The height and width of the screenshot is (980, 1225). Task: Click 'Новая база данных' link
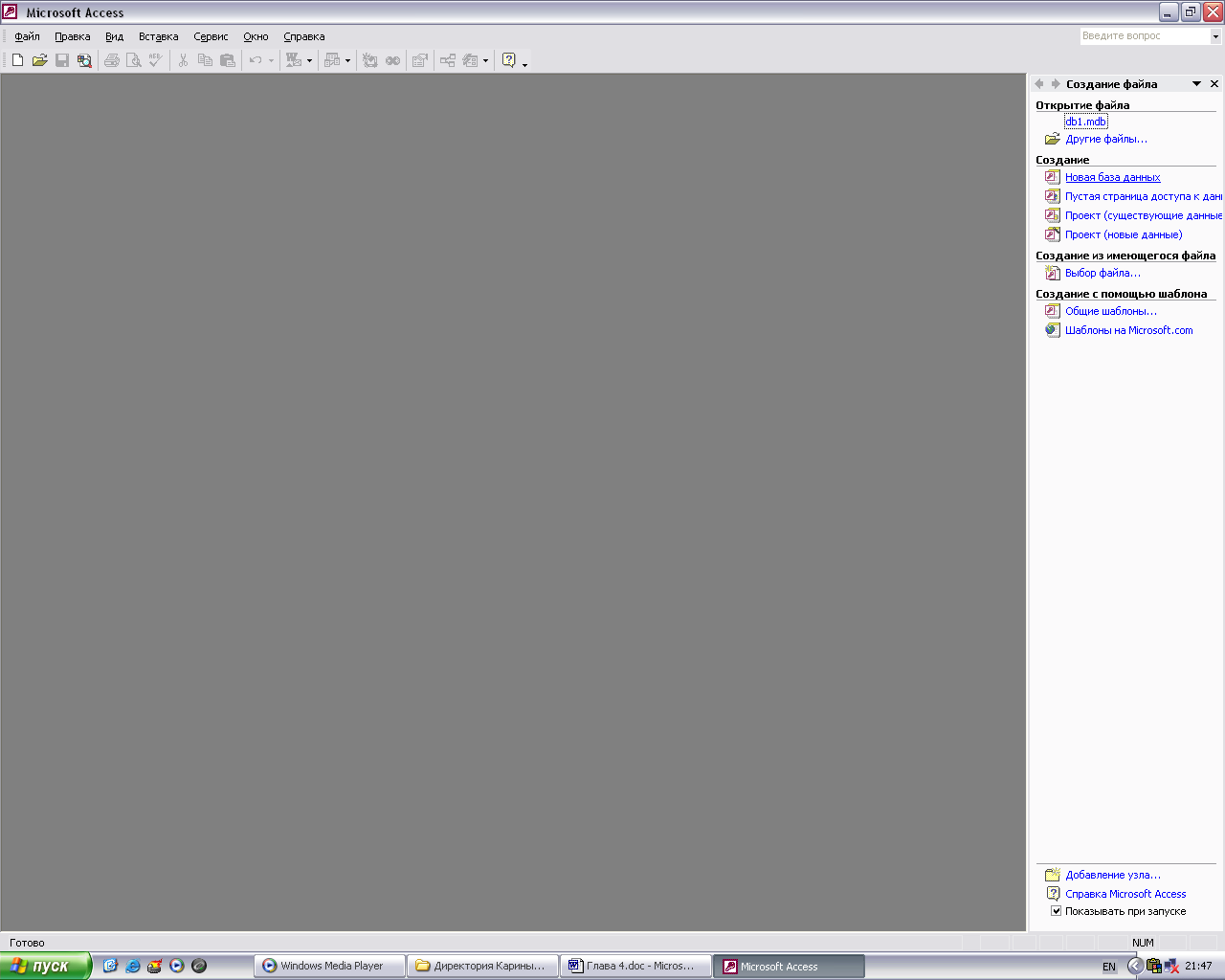pos(1113,177)
